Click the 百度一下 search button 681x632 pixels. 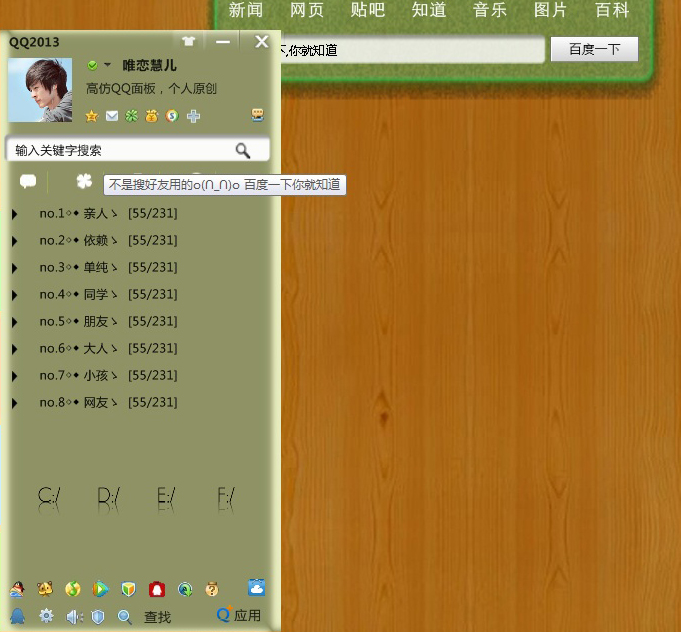(x=595, y=49)
